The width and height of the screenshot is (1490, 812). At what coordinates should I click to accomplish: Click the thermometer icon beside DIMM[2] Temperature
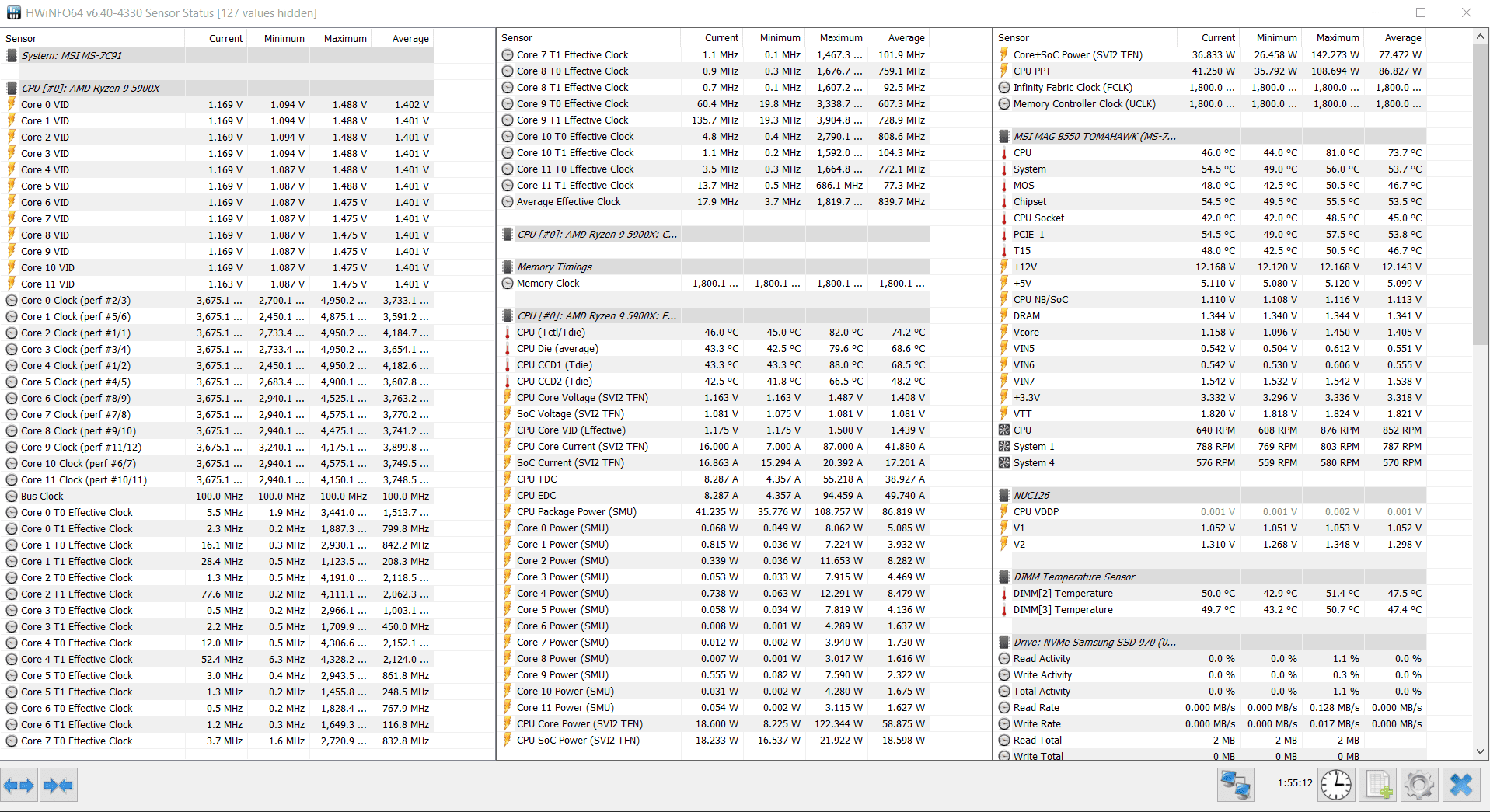[1004, 594]
